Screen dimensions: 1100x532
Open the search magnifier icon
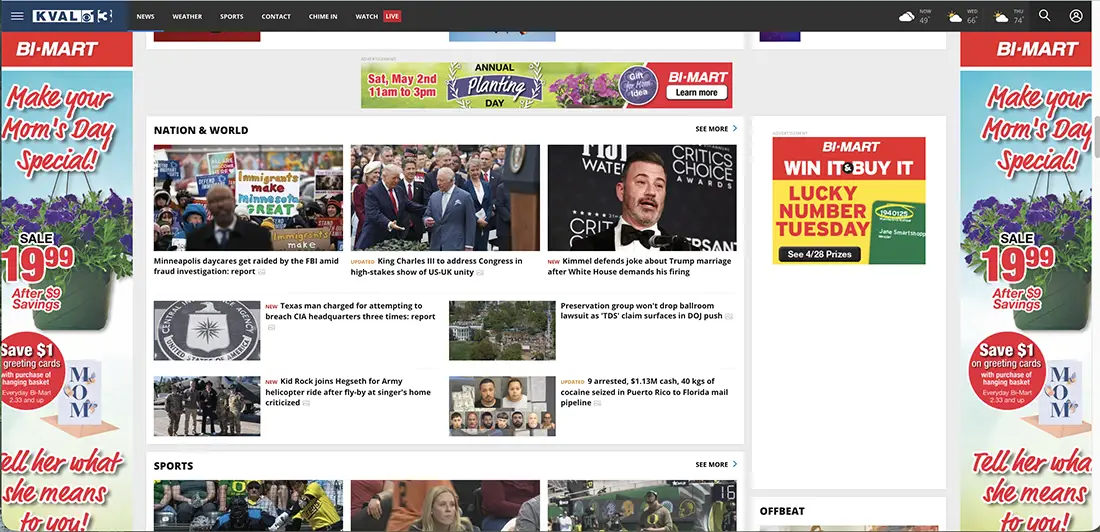point(1045,15)
